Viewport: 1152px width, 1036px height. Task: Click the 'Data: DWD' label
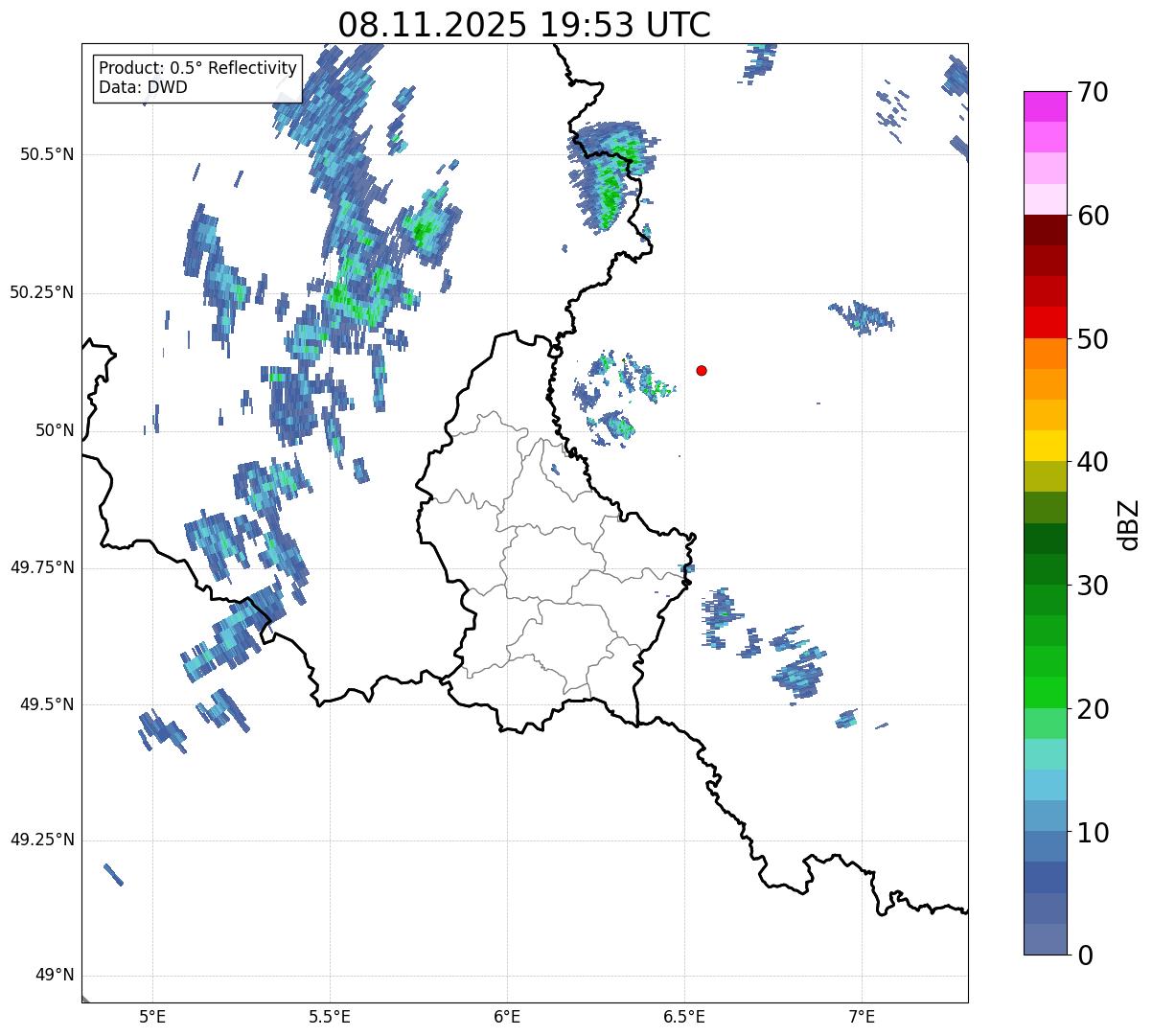coord(143,87)
